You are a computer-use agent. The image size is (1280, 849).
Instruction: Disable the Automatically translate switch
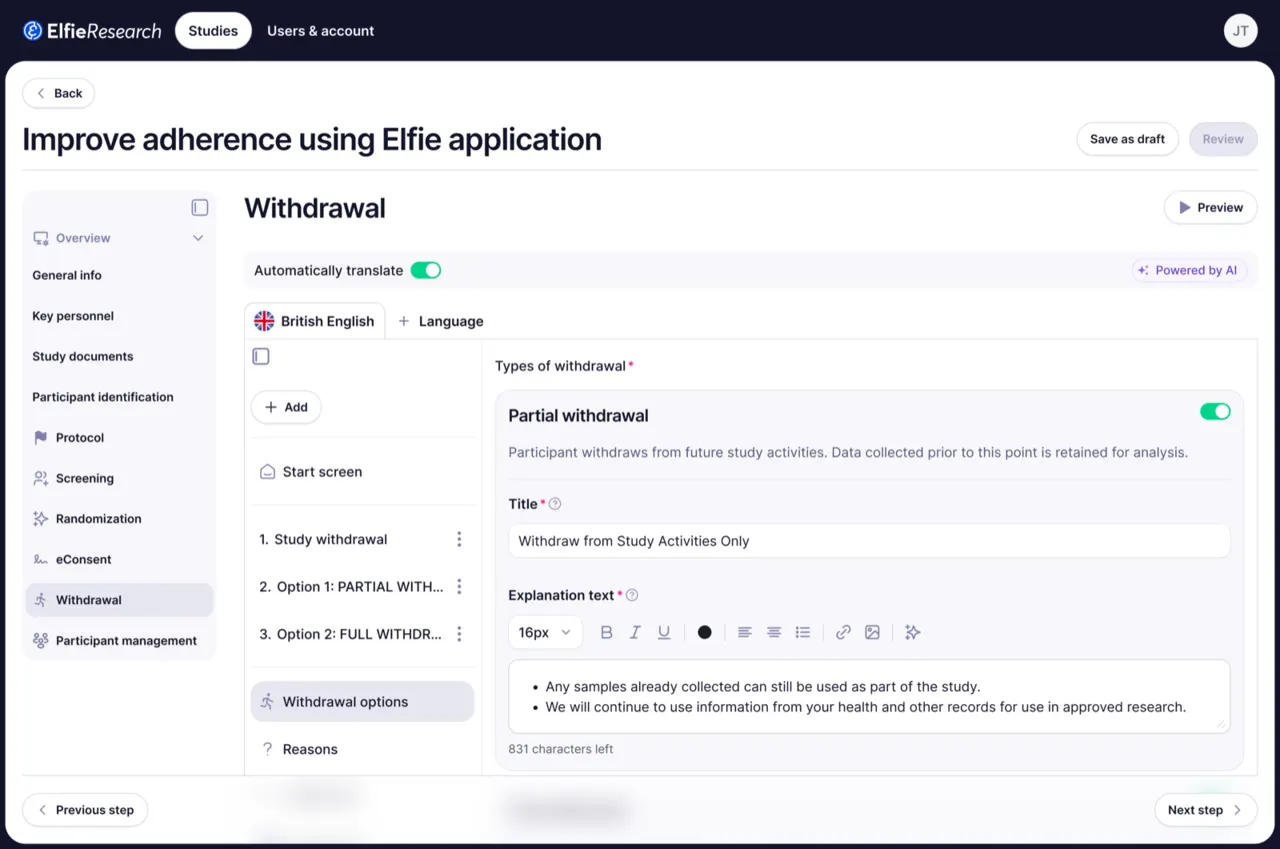(x=426, y=270)
